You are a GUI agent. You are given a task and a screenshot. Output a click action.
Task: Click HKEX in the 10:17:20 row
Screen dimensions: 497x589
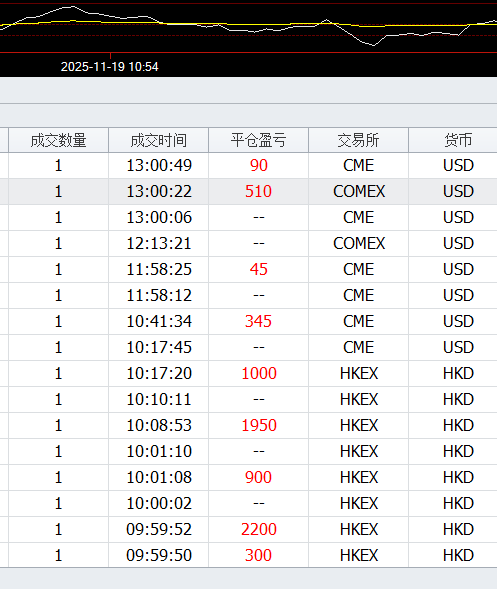(359, 373)
